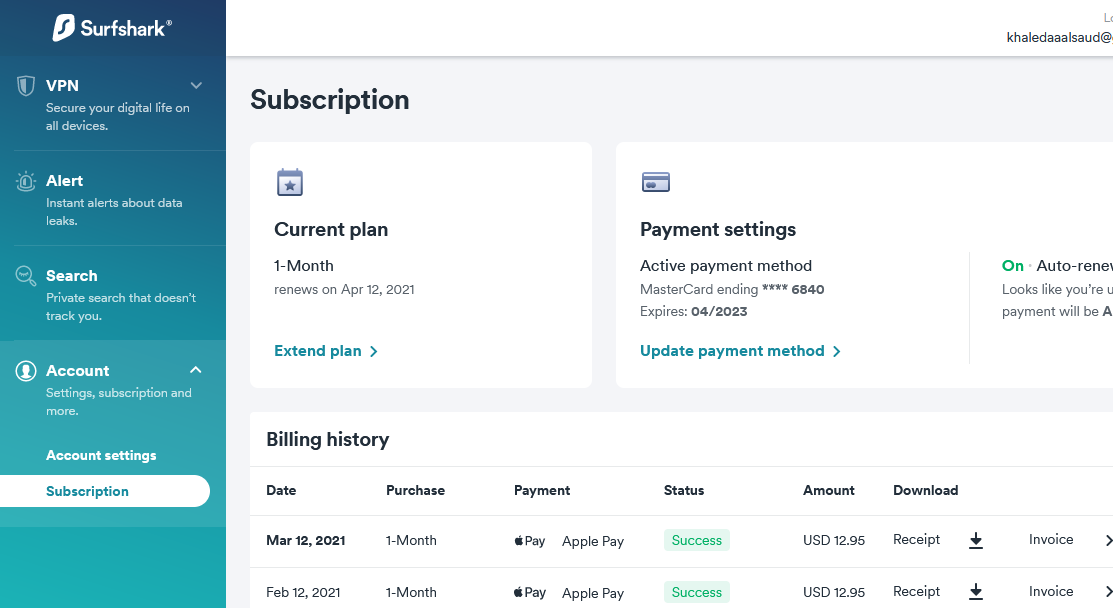Viewport: 1113px width, 608px height.
Task: Click the Mar 12, 2021 date cell
Action: click(306, 541)
